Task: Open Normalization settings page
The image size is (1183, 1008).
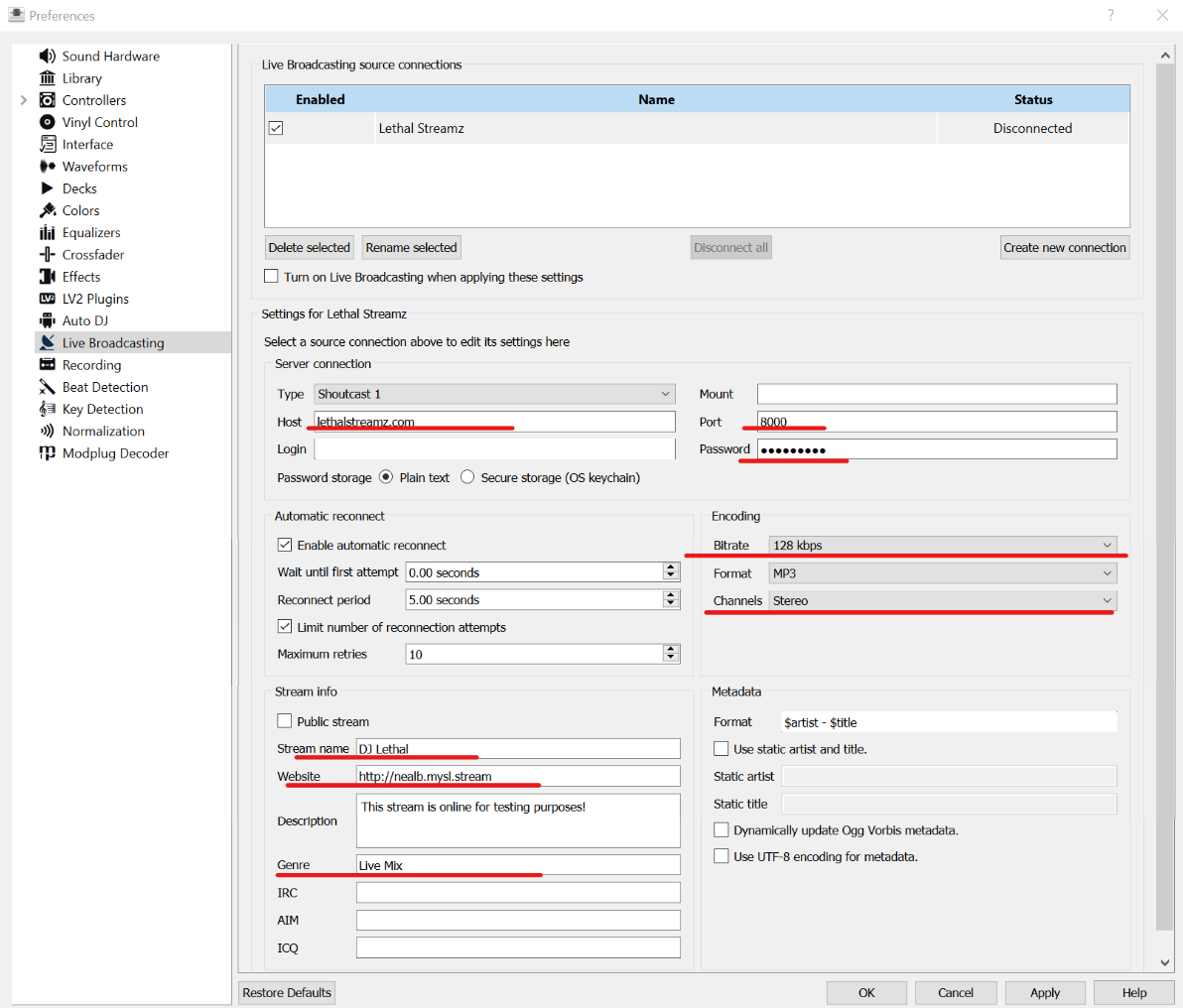Action: point(103,431)
